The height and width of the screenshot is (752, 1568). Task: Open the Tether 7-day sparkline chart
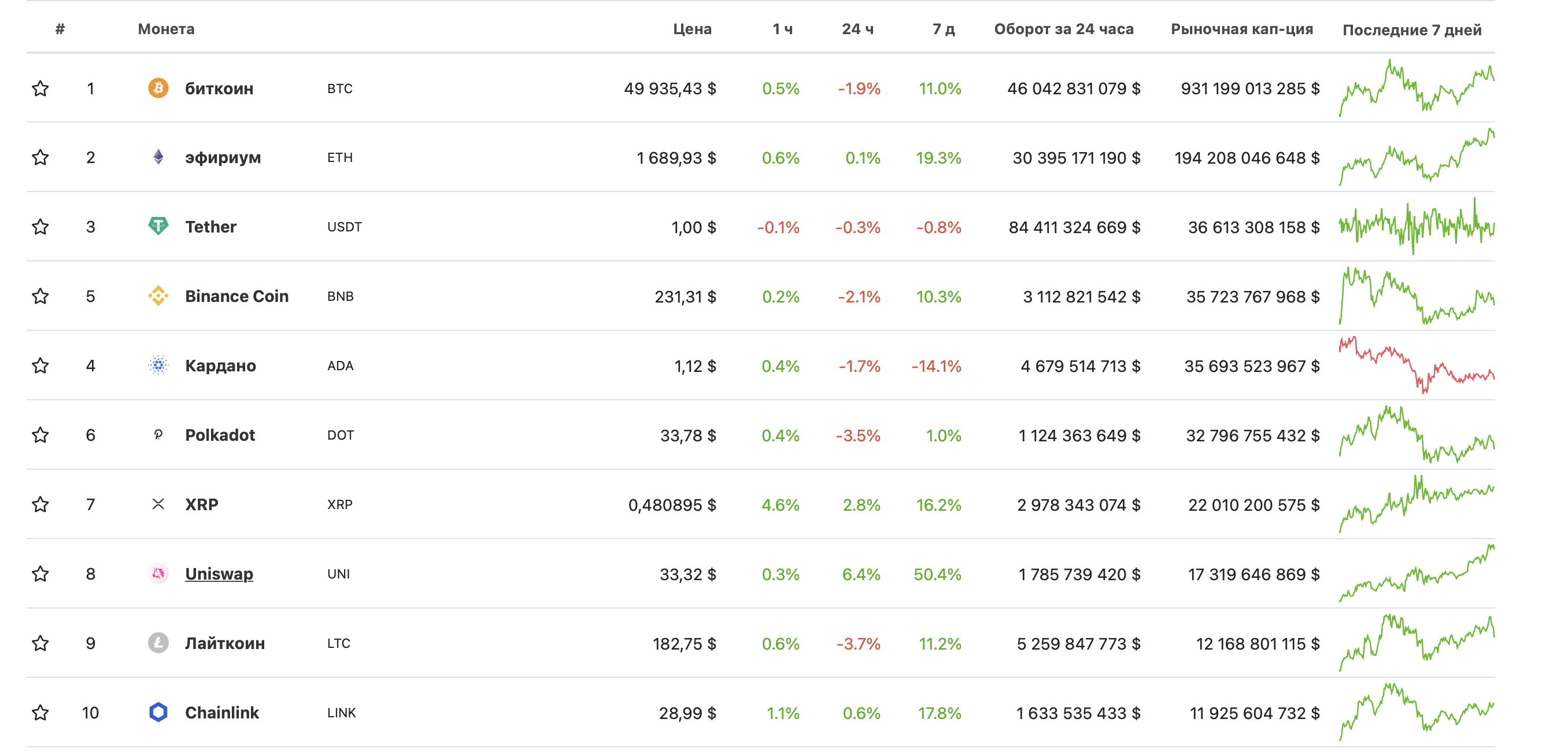tap(1417, 227)
